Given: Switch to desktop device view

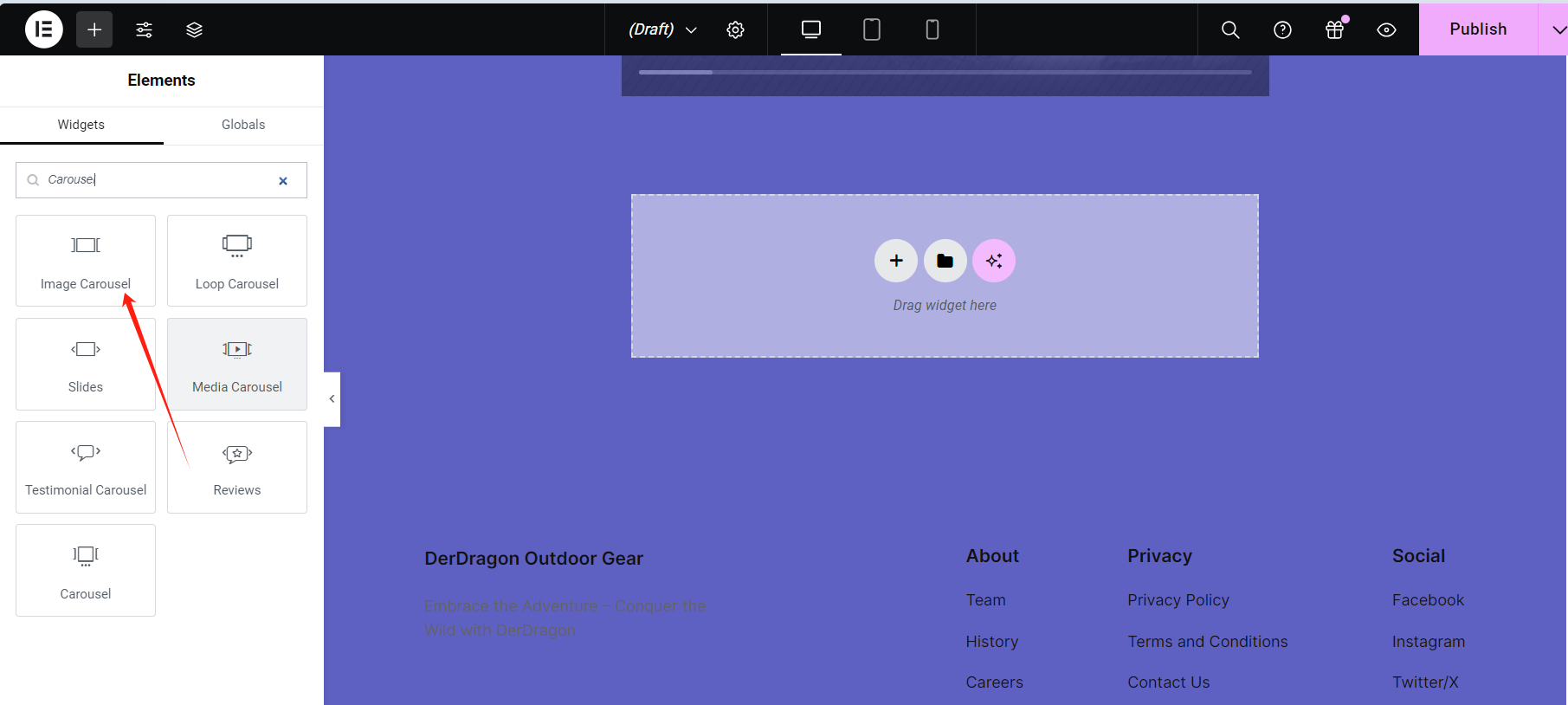Looking at the screenshot, I should (811, 29).
